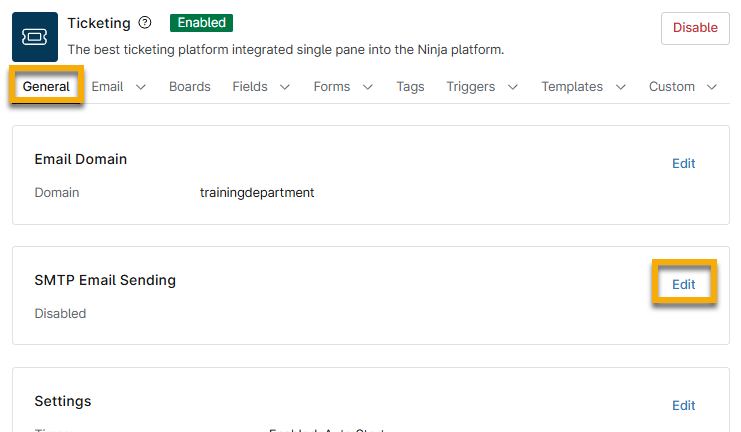This screenshot has width=741, height=432.
Task: Open the Boards tab
Action: coord(189,87)
